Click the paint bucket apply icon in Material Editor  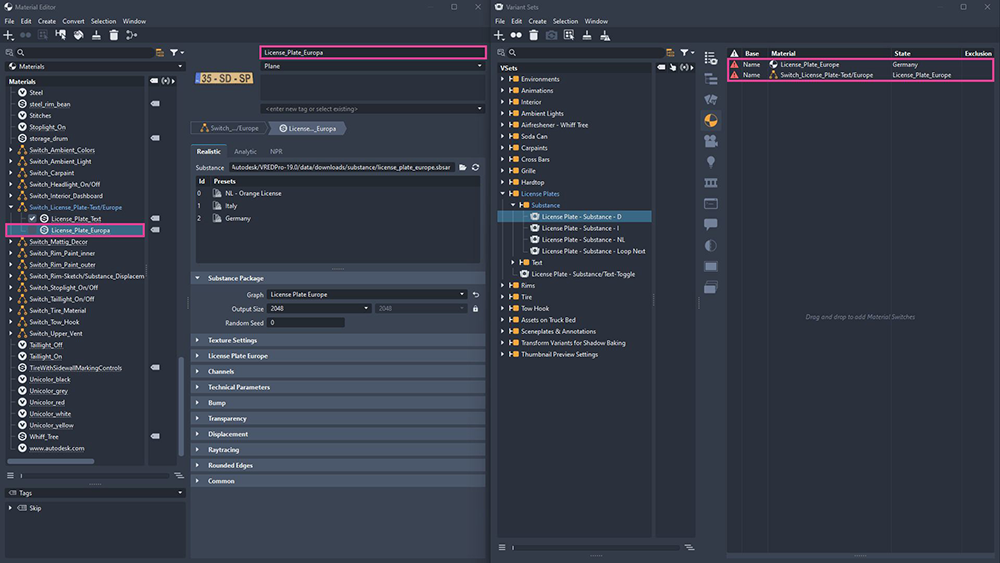(x=78, y=35)
